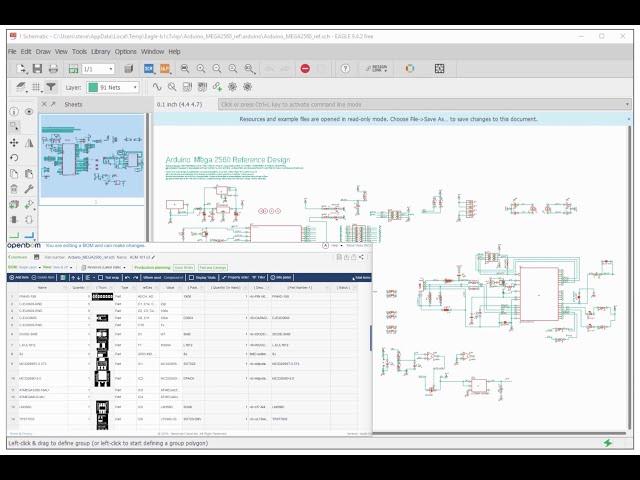640x480 pixels.
Task: Open the Design Link dropdown
Action: point(376,69)
